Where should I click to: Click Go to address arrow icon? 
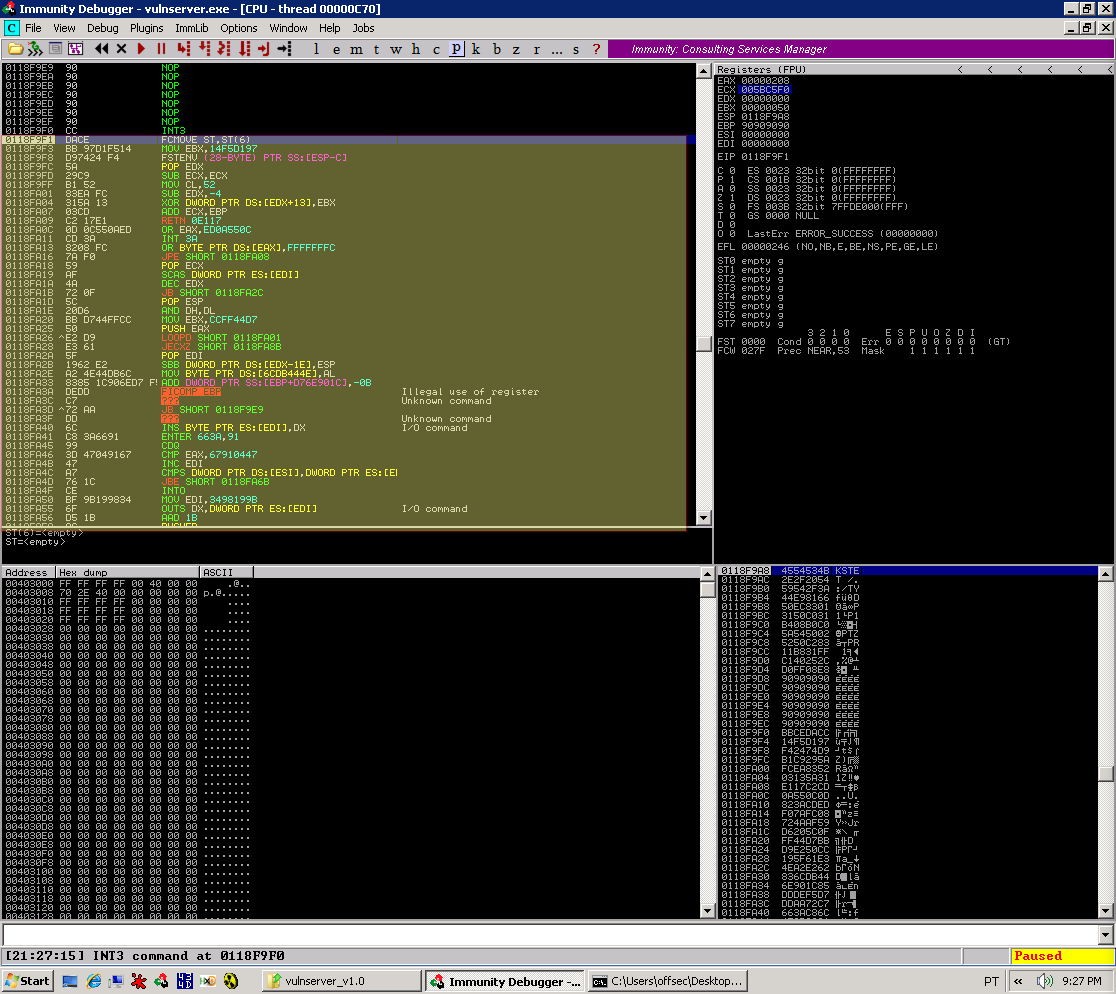coord(285,48)
